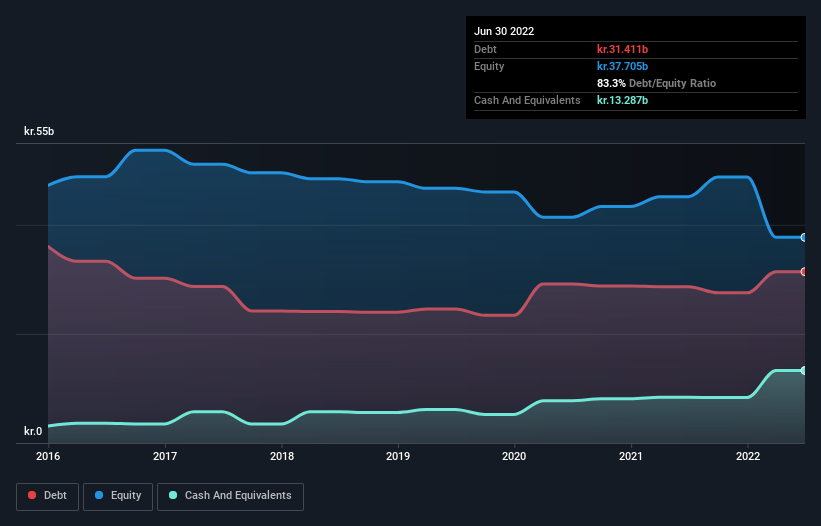Click the Jun 30 2022 tooltip date
The image size is (821, 526).
click(x=504, y=31)
